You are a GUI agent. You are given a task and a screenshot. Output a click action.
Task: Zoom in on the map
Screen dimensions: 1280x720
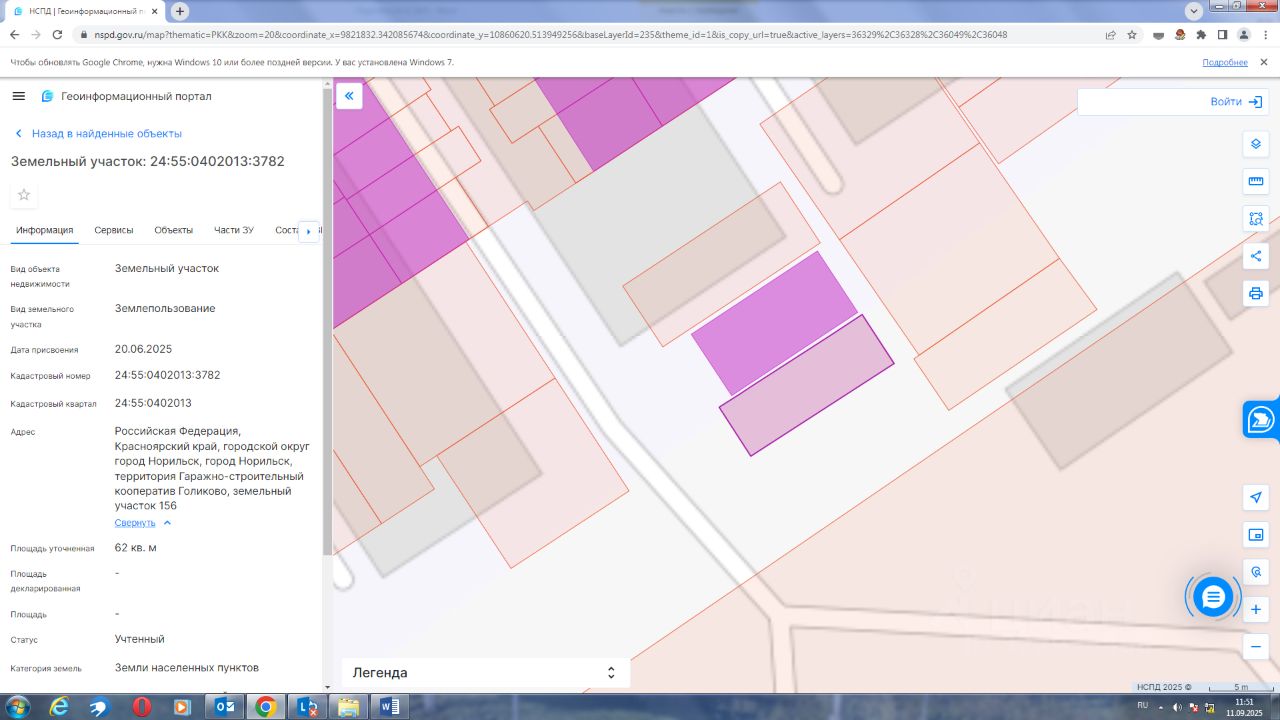(x=1256, y=609)
